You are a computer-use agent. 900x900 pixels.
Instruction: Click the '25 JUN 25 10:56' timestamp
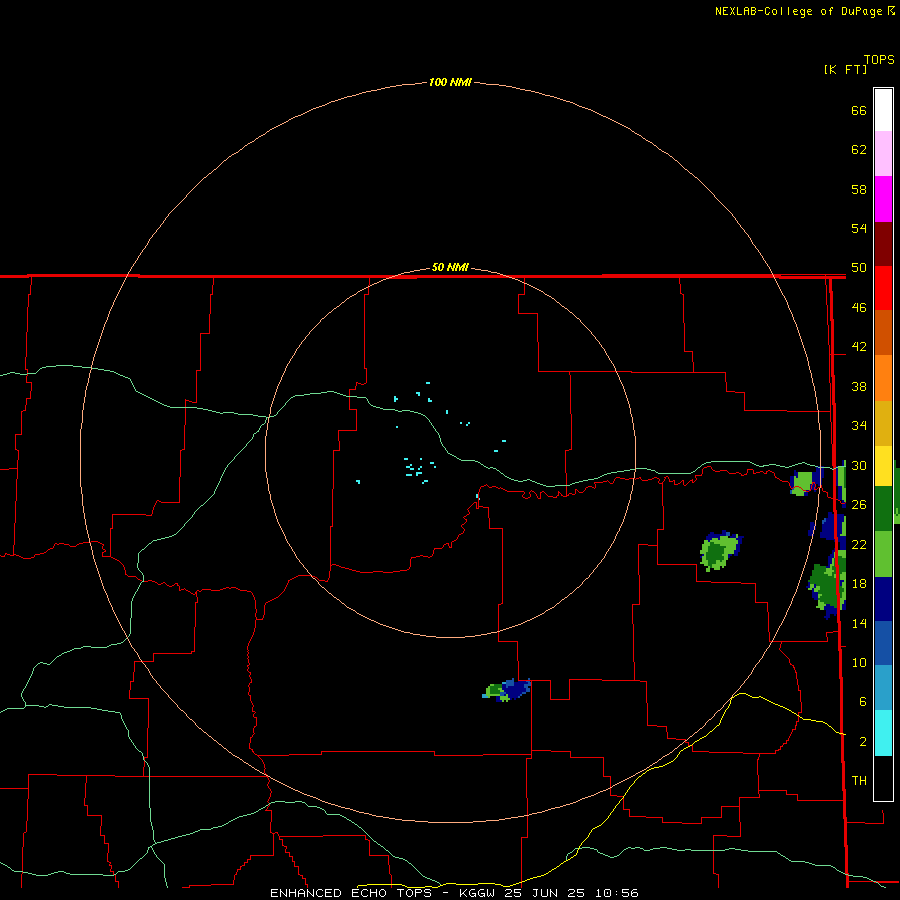click(x=571, y=893)
